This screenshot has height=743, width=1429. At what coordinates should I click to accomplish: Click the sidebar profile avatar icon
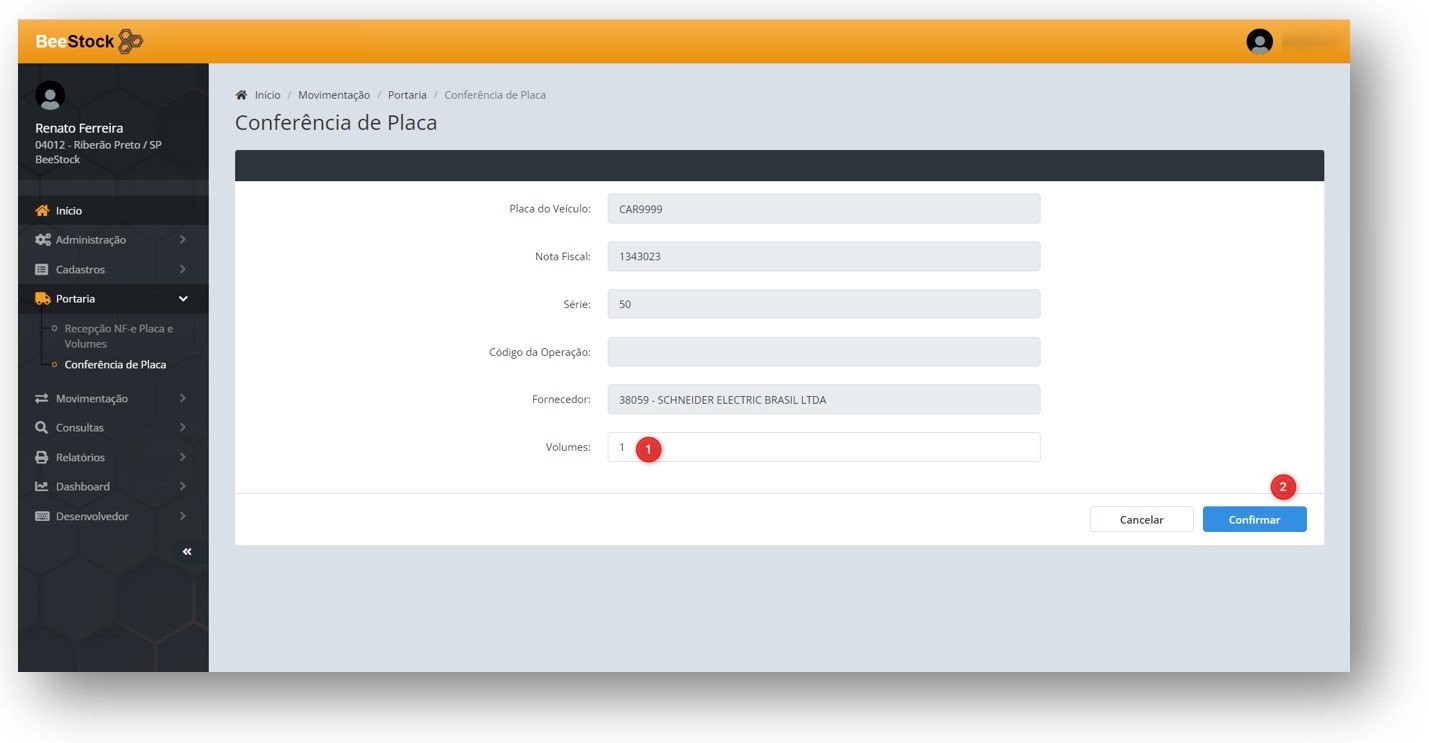click(50, 96)
